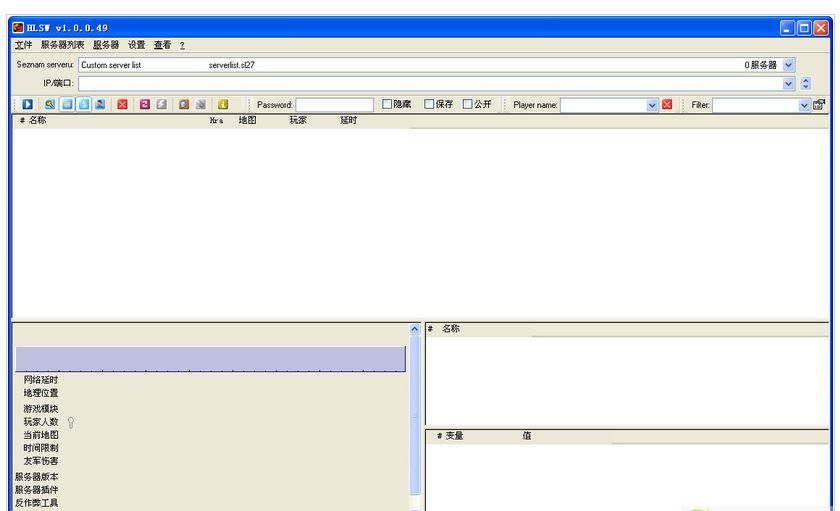This screenshot has height=511, width=840.
Task: Click the blue play/connect toolbar icon
Action: [x=28, y=104]
